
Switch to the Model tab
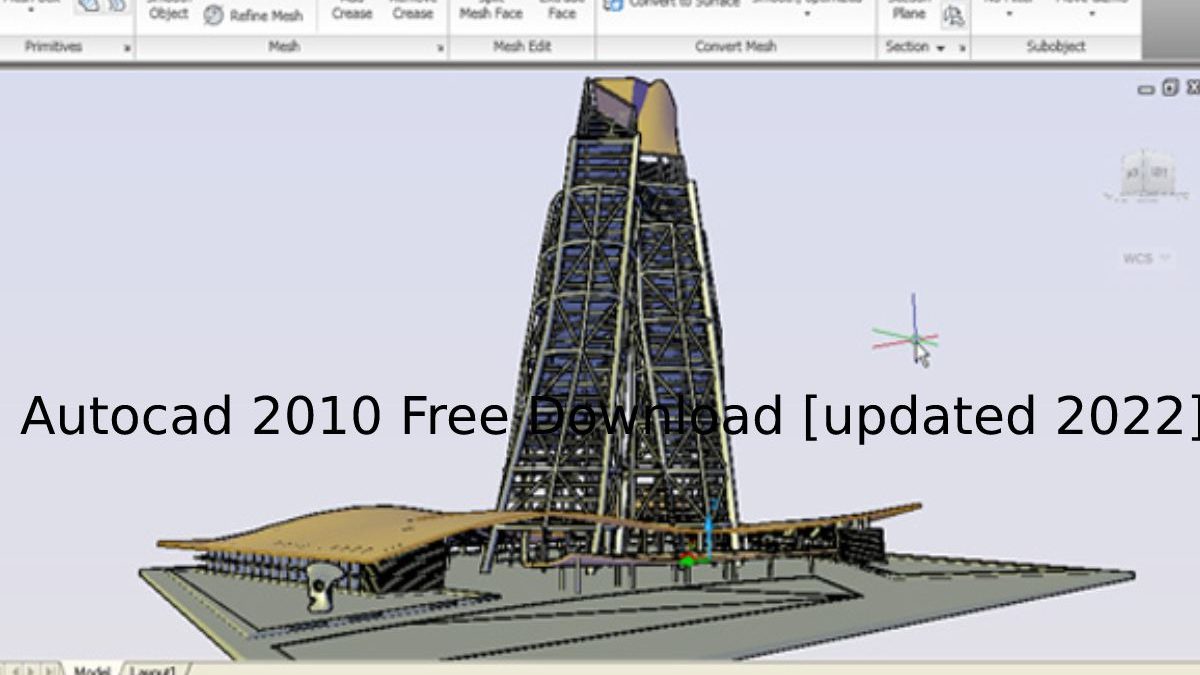coord(91,669)
